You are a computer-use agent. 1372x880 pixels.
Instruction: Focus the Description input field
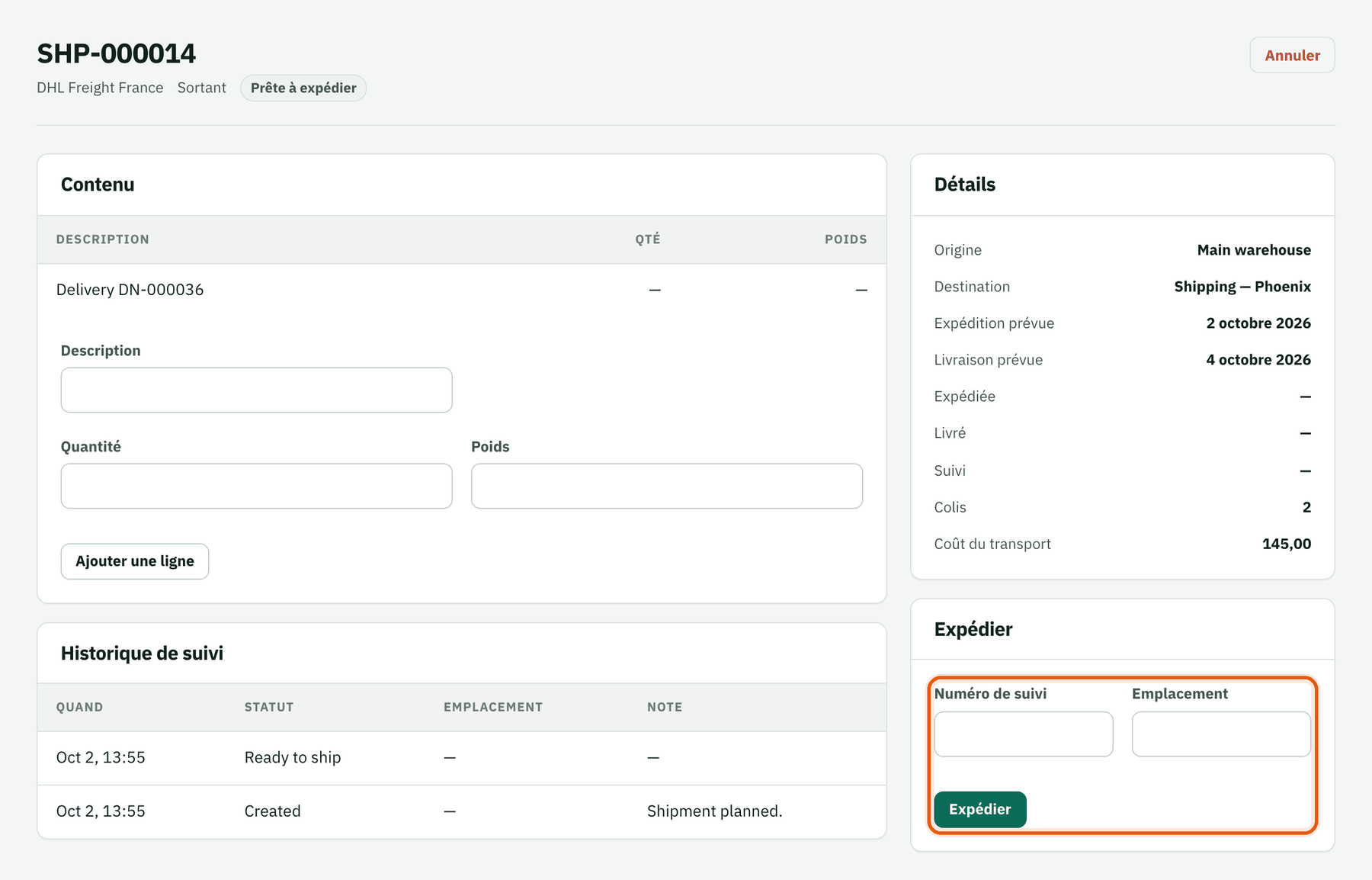pyautogui.click(x=256, y=390)
